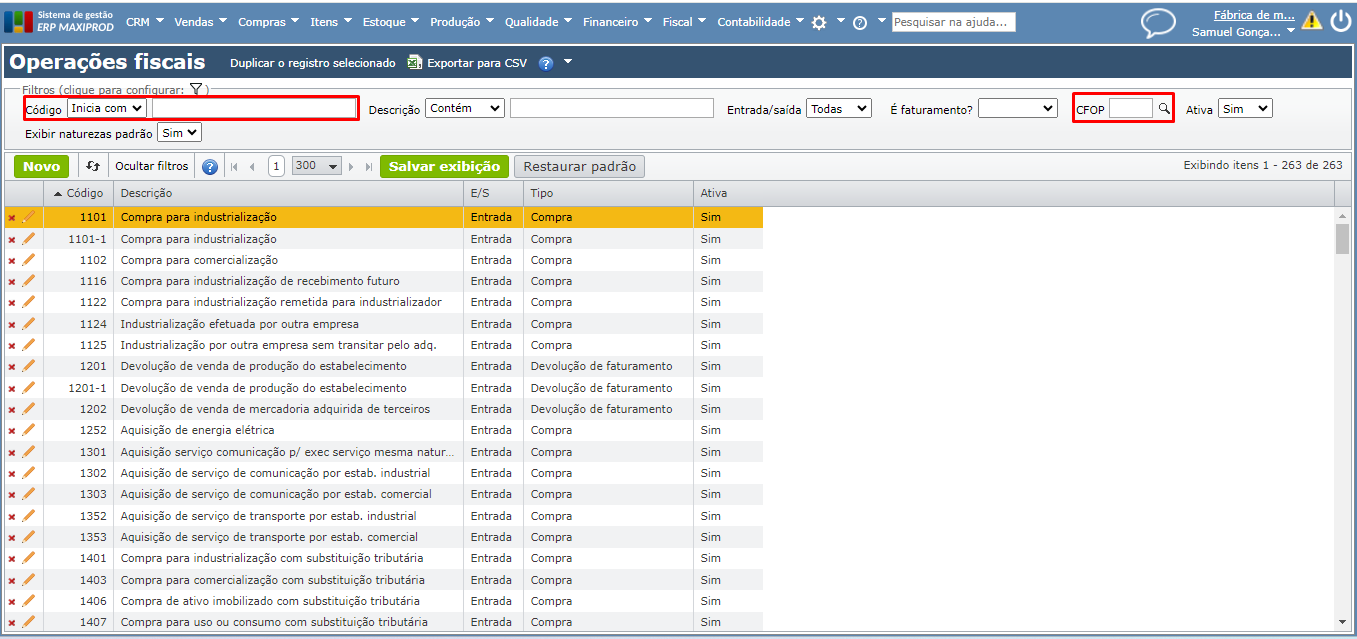Go to last page arrow
This screenshot has width=1357, height=639.
pos(369,167)
